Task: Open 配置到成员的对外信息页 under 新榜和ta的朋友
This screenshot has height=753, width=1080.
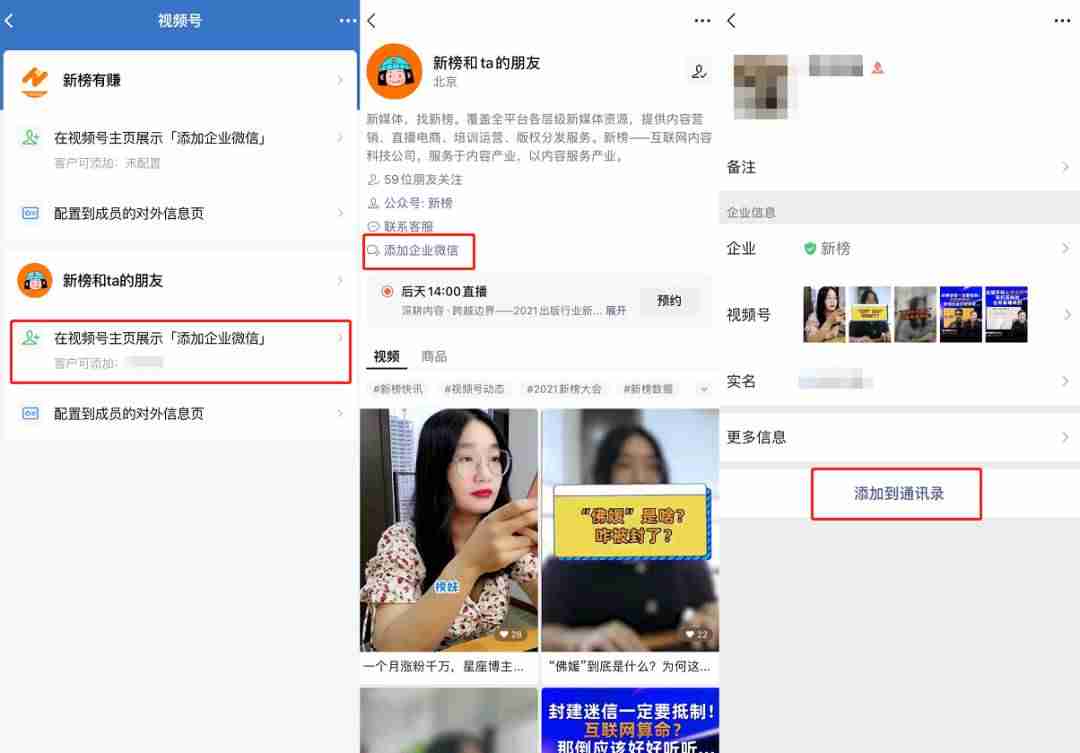Action: pos(180,413)
